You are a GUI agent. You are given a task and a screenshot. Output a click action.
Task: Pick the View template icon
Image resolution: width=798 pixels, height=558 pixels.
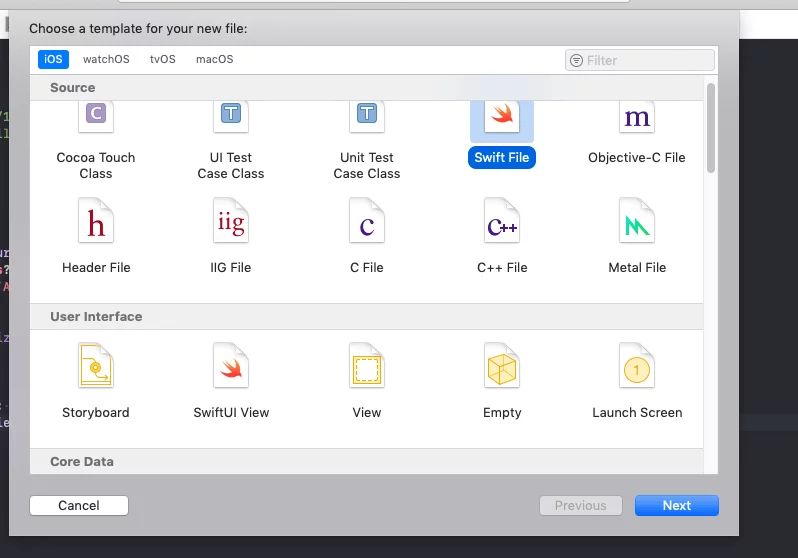pyautogui.click(x=367, y=366)
